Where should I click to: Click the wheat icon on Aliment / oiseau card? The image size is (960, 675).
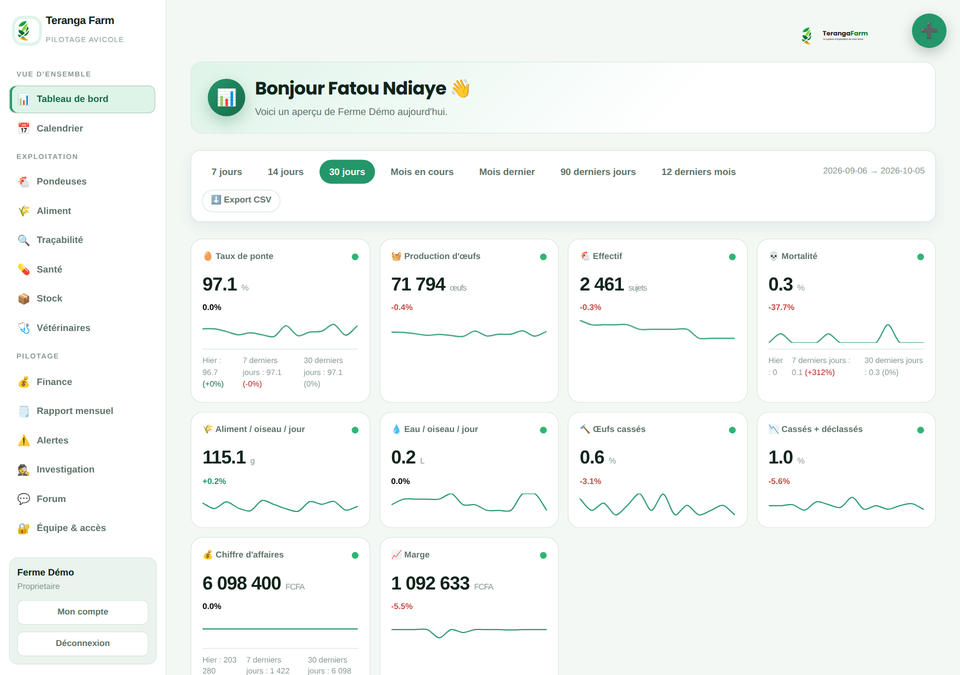pos(208,429)
